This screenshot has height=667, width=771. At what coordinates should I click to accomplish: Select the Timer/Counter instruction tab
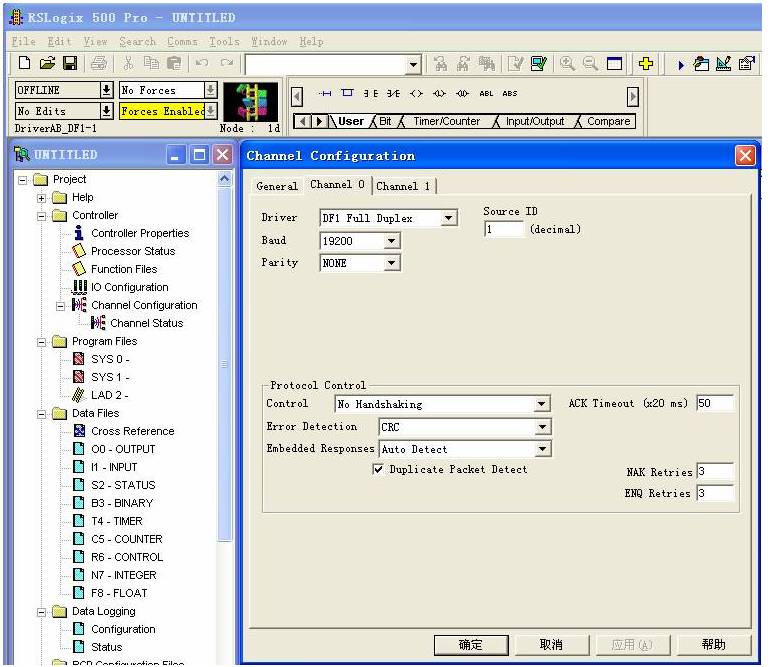click(446, 121)
